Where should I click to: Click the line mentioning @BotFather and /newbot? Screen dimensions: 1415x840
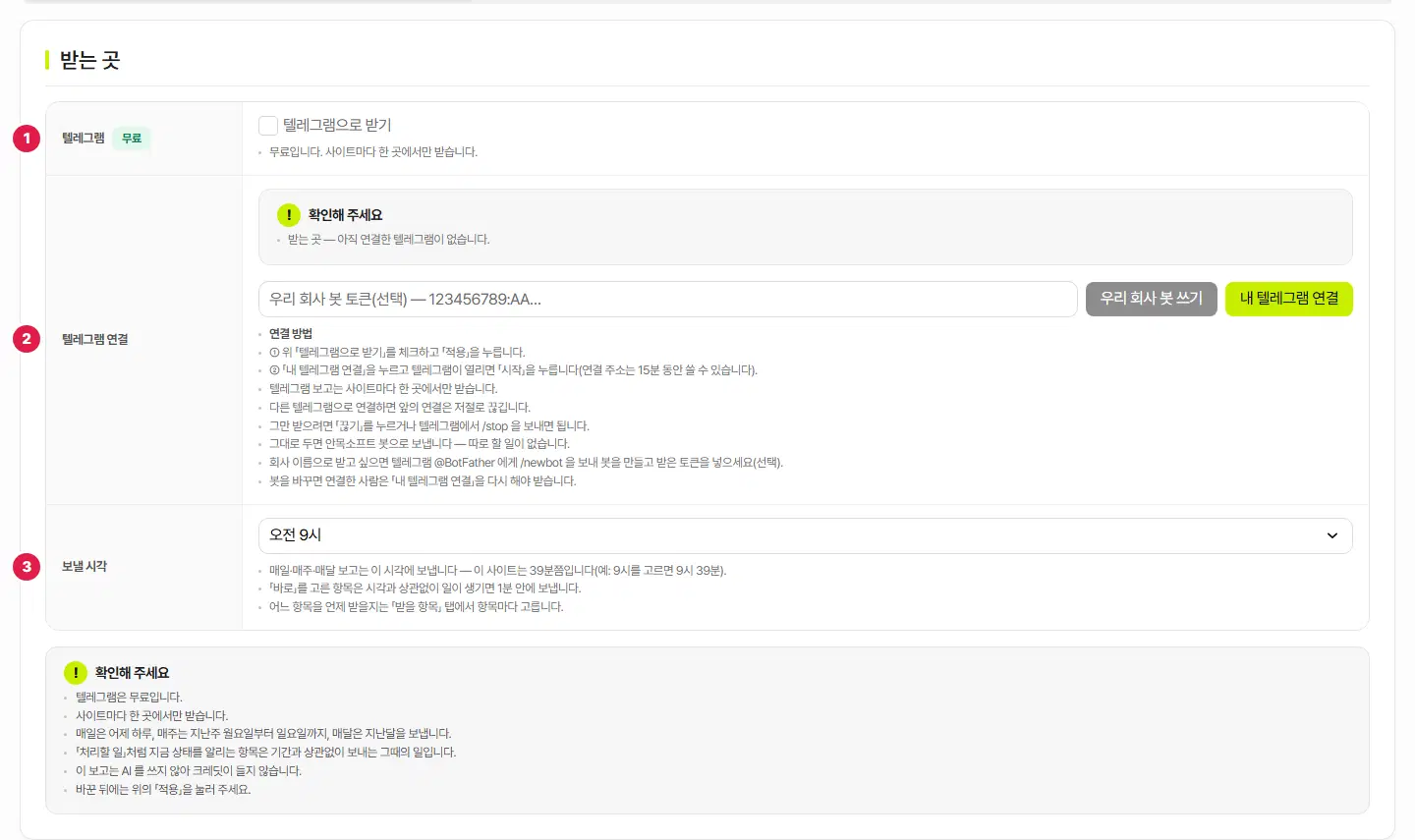click(x=526, y=463)
